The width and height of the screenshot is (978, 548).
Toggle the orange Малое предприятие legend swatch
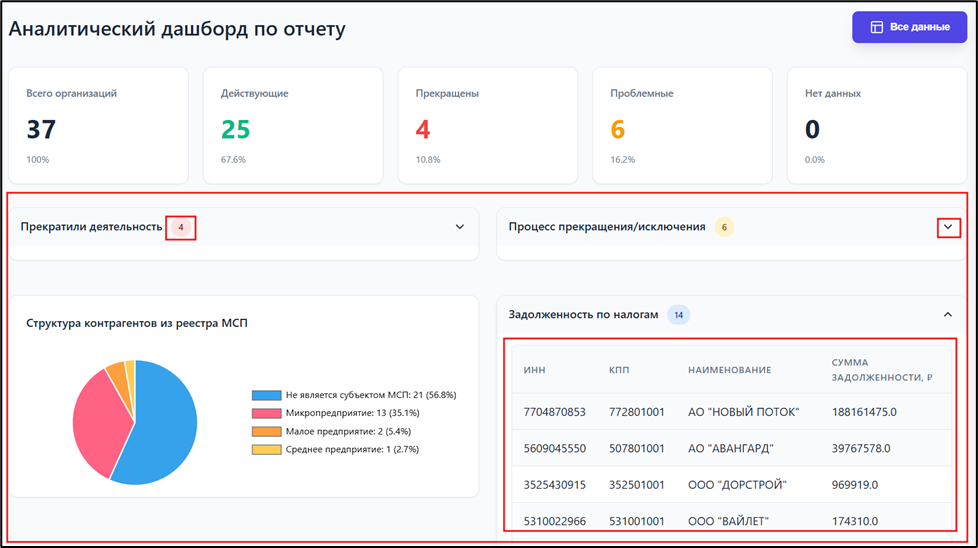(x=266, y=431)
